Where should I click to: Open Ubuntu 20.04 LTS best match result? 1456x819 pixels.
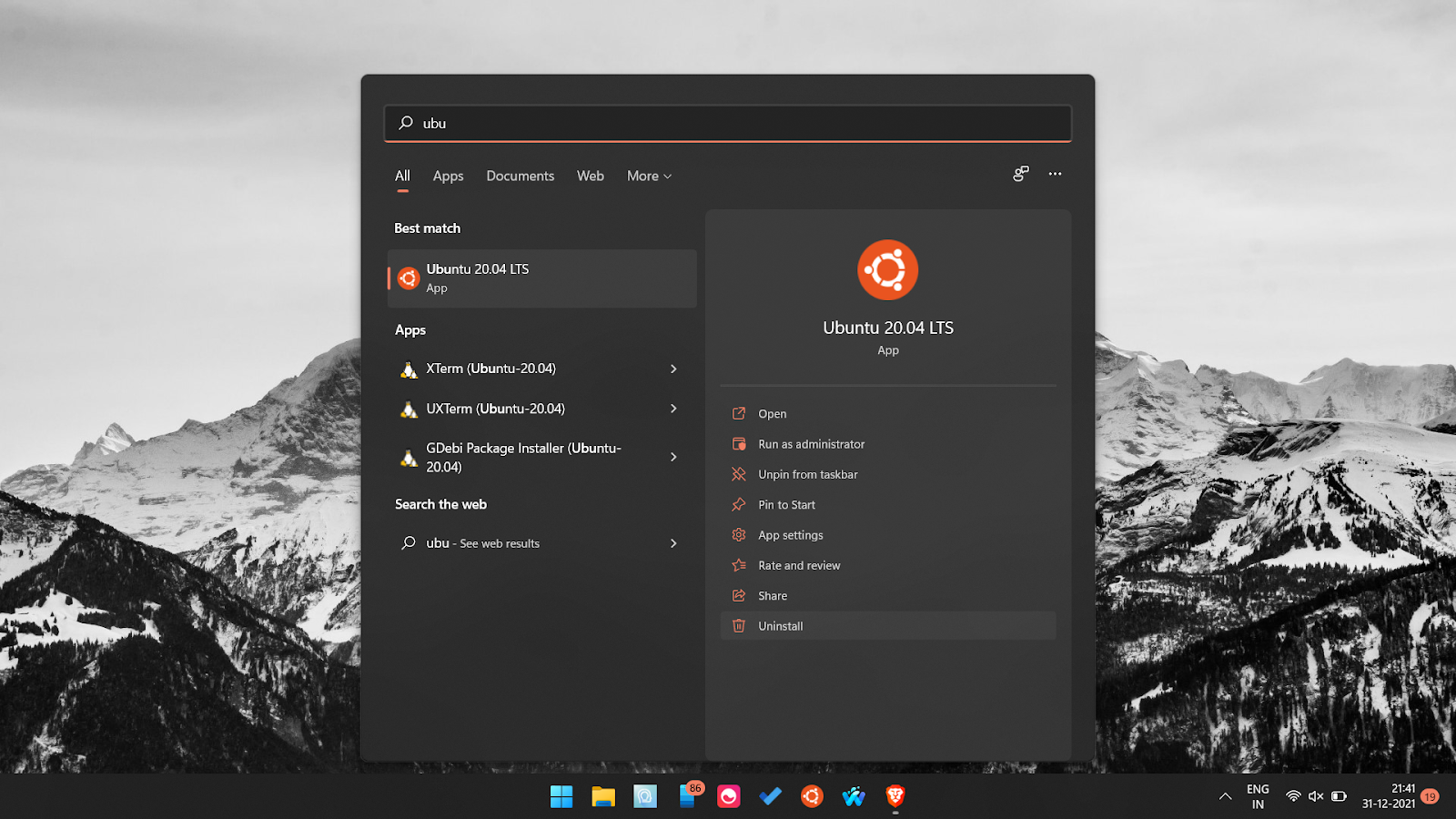point(542,278)
